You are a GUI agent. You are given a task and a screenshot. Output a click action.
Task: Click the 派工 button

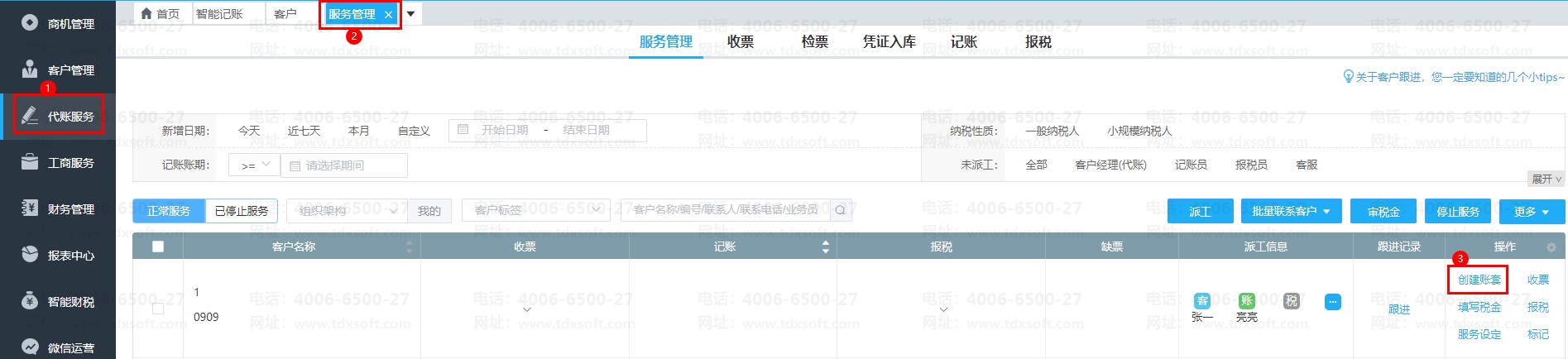pyautogui.click(x=1200, y=212)
